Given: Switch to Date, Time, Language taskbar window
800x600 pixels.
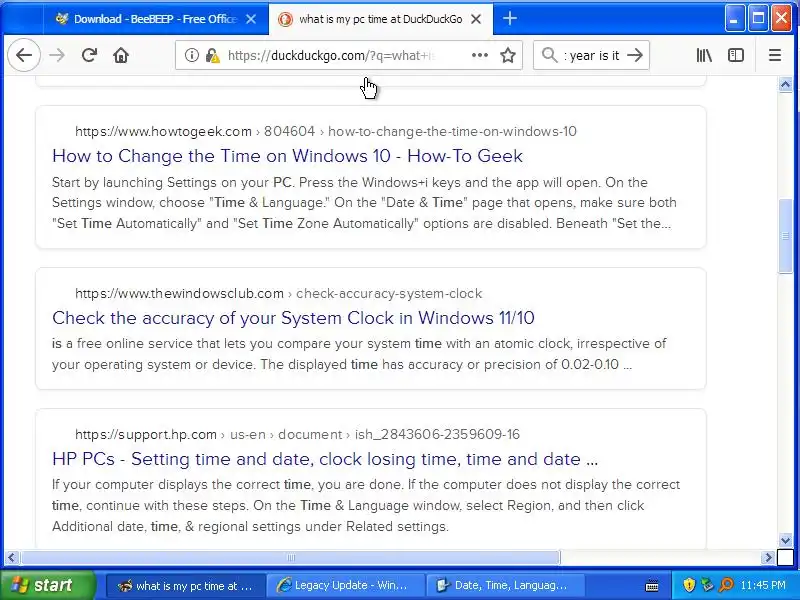Looking at the screenshot, I should (x=504, y=586).
